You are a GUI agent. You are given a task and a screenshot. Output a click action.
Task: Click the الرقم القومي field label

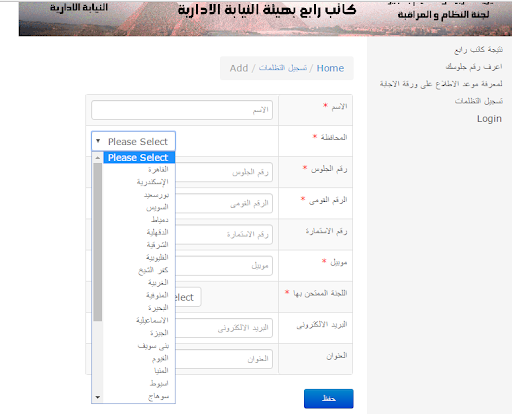point(328,200)
